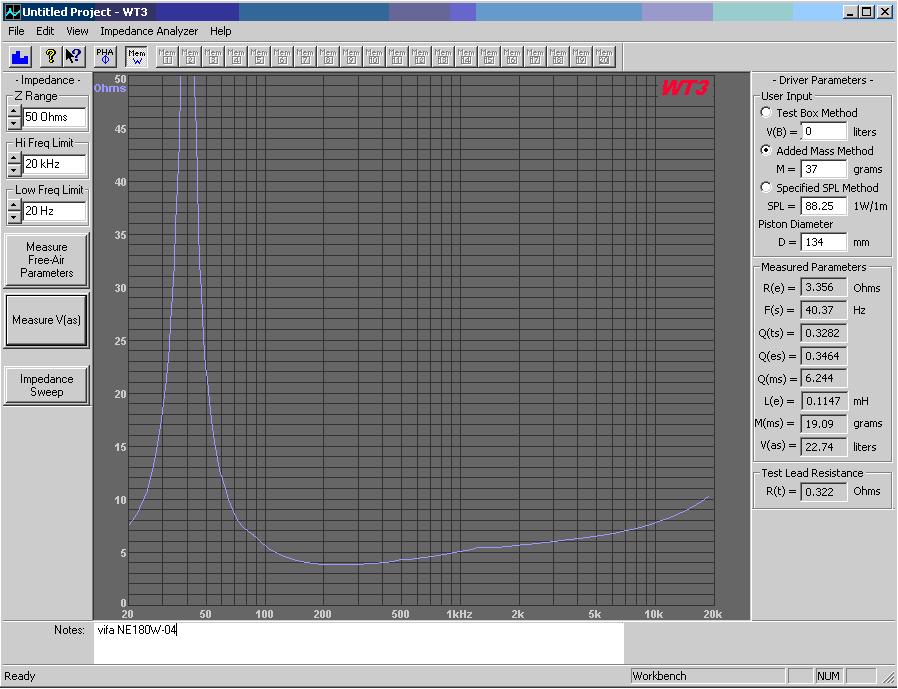Select the Mem 2 memory slot icon
This screenshot has width=898, height=689.
pyautogui.click(x=191, y=55)
